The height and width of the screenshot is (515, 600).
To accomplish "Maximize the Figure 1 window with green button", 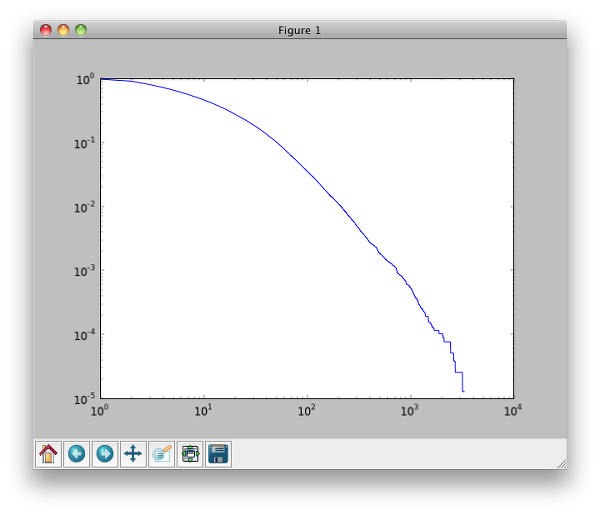I will coord(81,30).
